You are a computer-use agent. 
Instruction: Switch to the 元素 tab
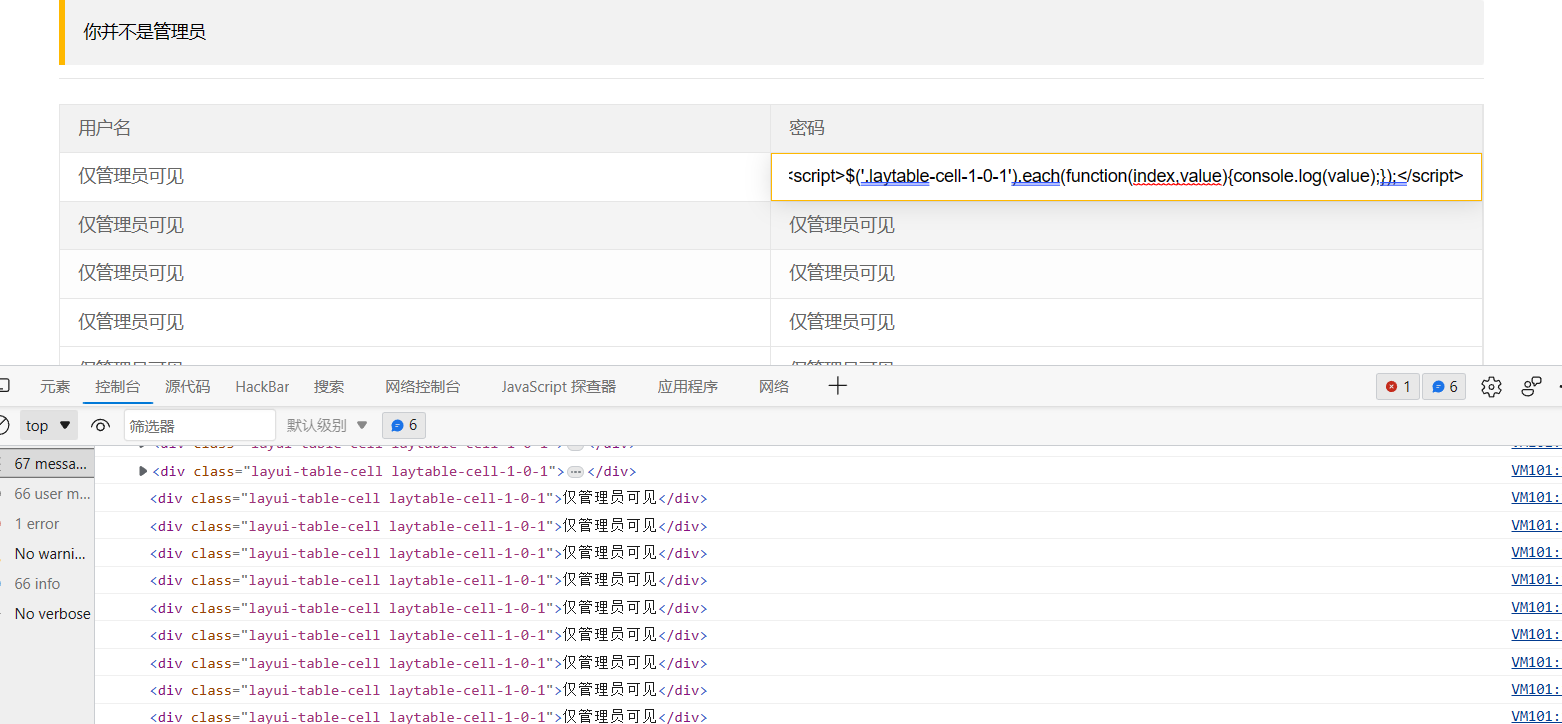[x=55, y=387]
